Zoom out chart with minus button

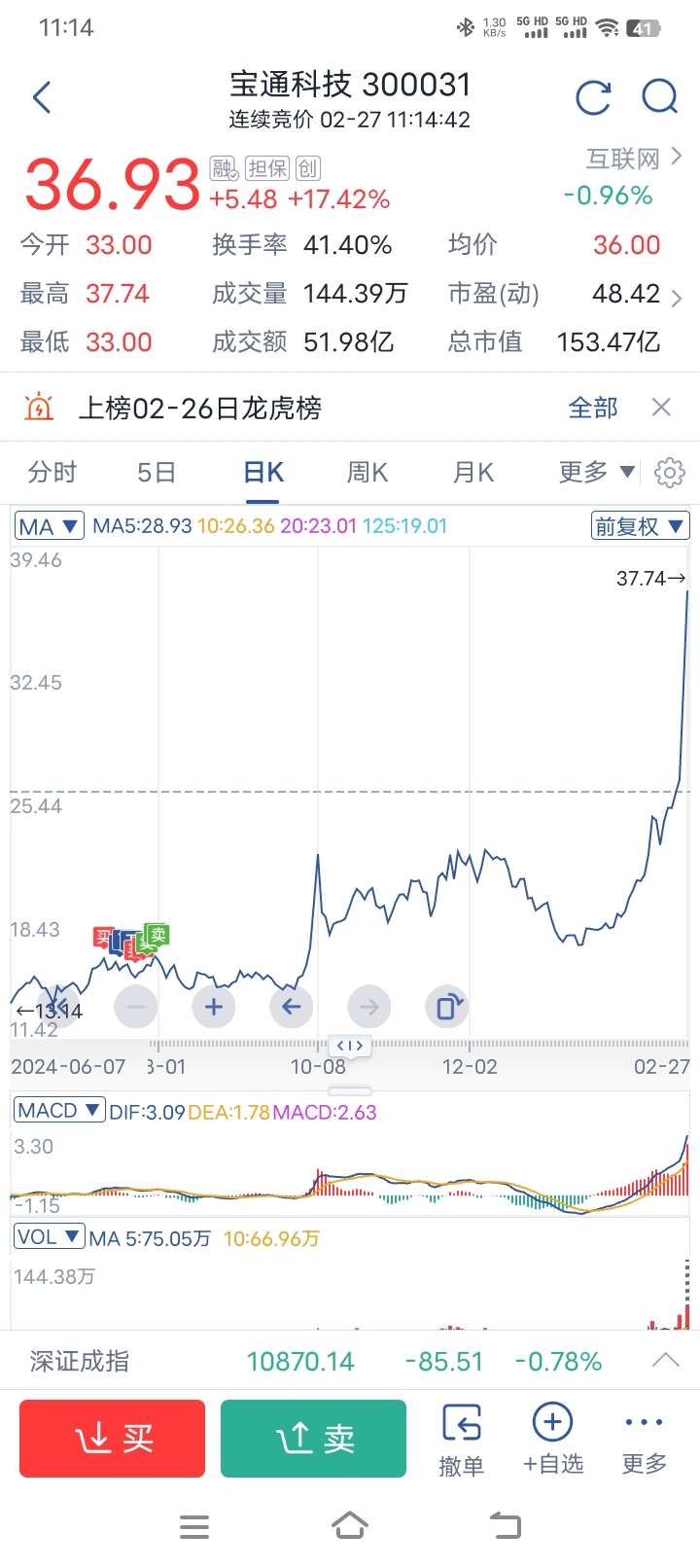click(x=136, y=1007)
